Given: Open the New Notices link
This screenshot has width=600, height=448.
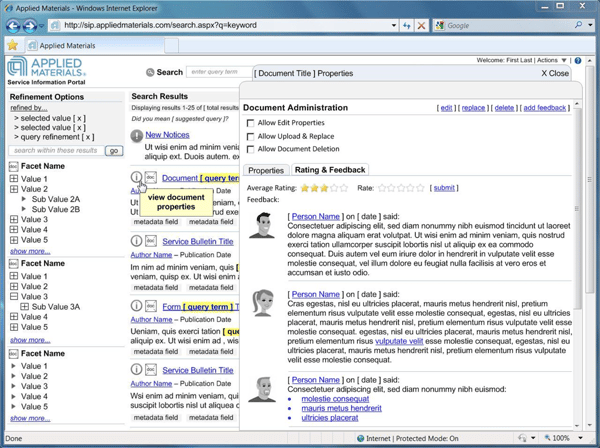Looking at the screenshot, I should click(x=167, y=135).
